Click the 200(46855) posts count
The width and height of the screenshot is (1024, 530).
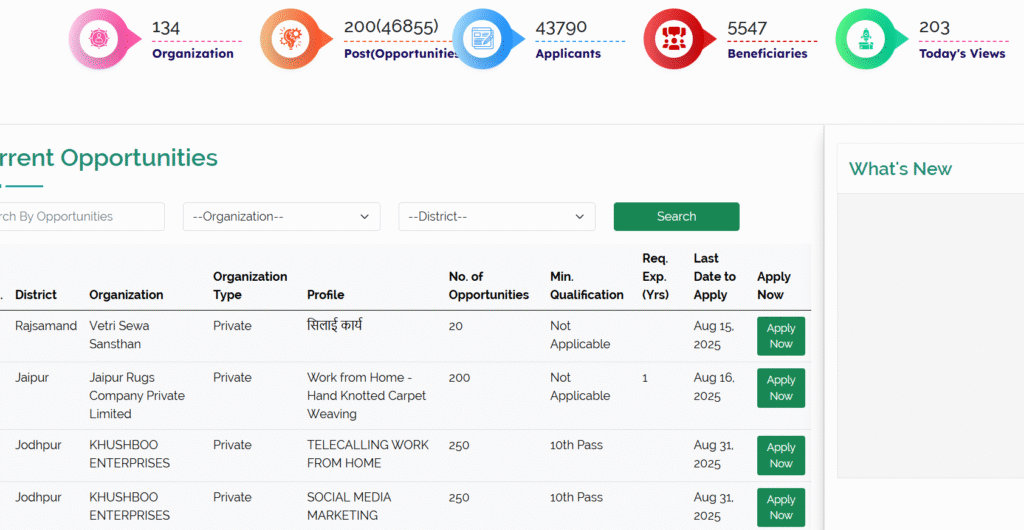click(391, 27)
